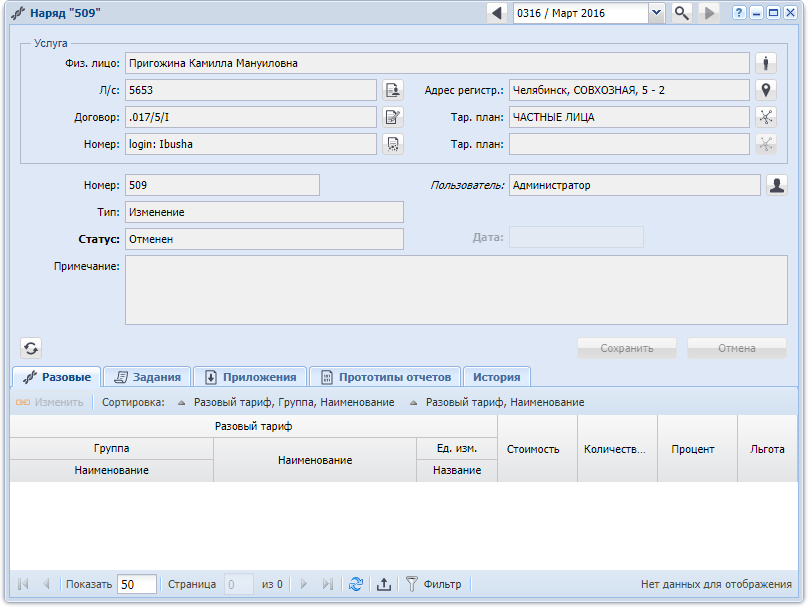Go to the first page icon
This screenshot has height=607, width=808.
tap(23, 584)
